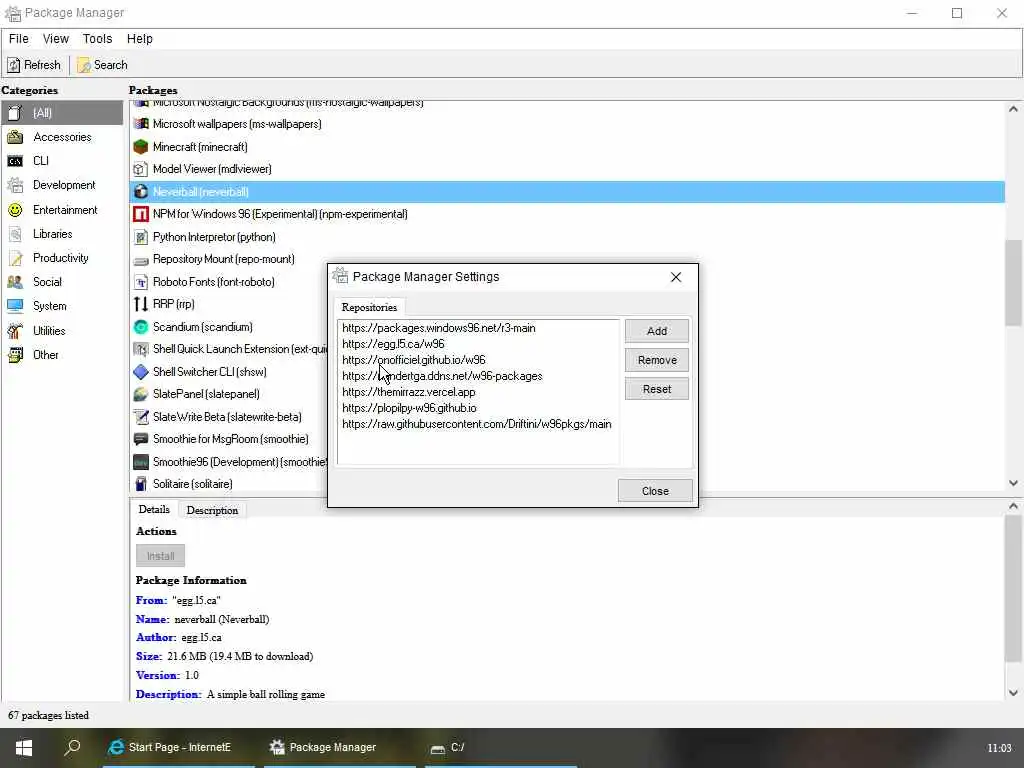Click the details pane scroll-up arrow

coord(1013,506)
